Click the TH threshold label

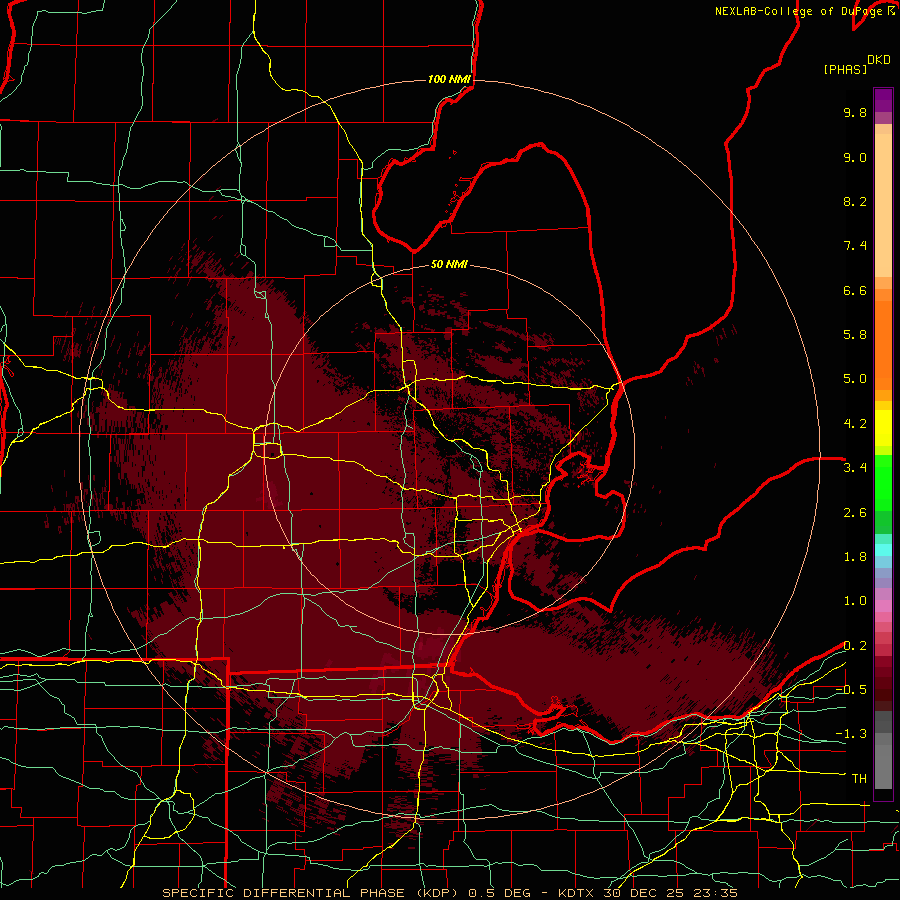859,779
